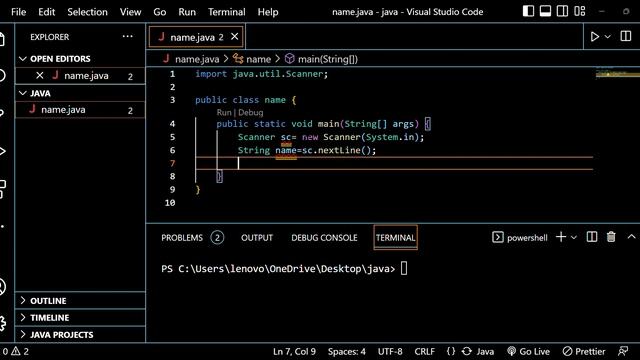
Task: Click Ln 7, Col 9 in status bar
Action: tap(294, 351)
